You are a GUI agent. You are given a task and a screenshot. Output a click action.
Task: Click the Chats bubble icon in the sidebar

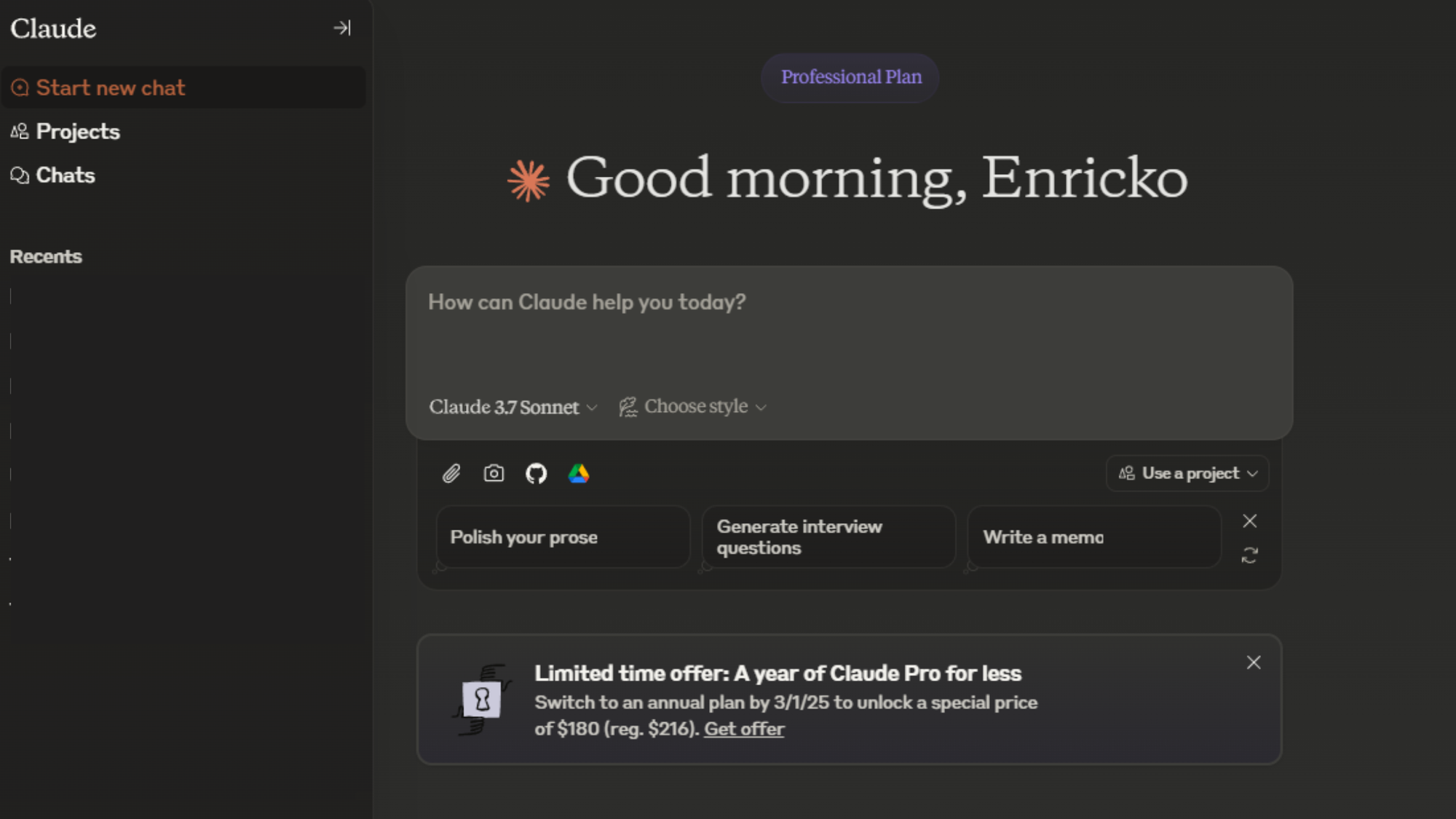pyautogui.click(x=20, y=175)
